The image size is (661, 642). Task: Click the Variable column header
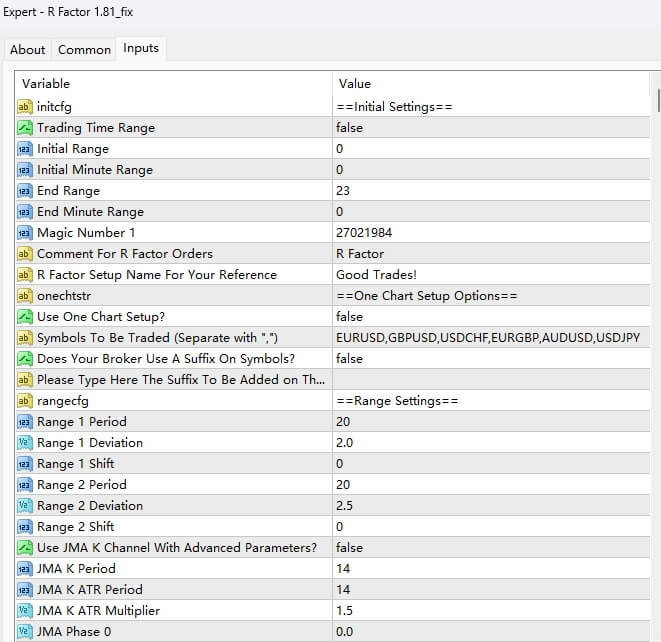[174, 83]
